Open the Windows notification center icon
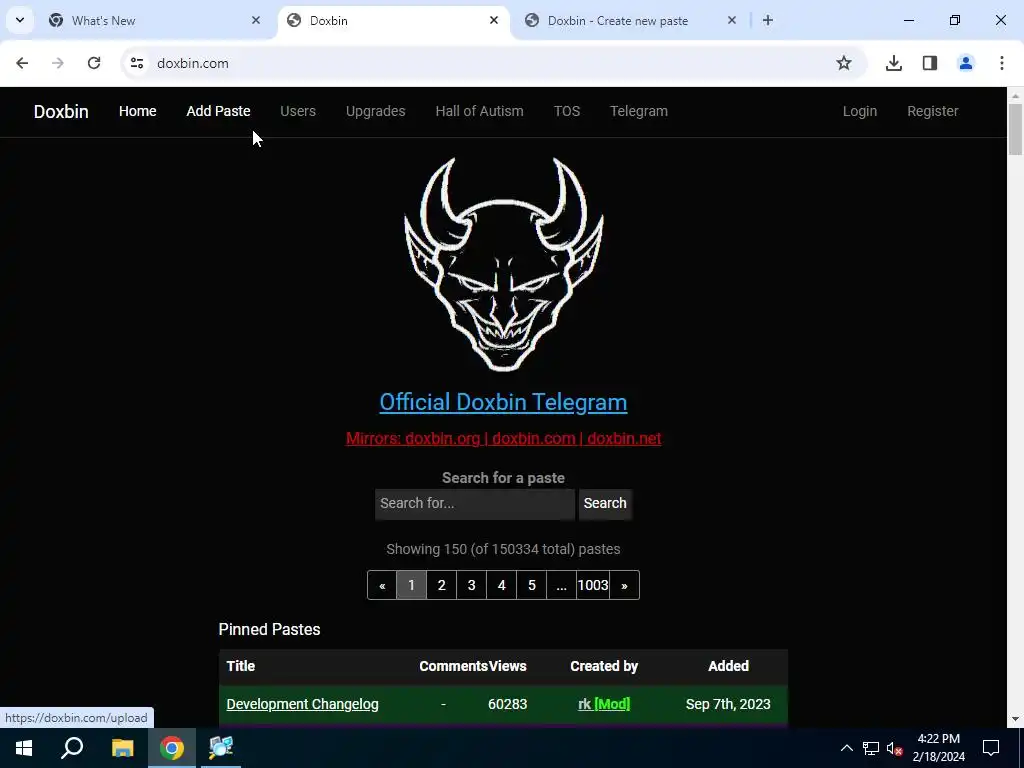Viewport: 1024px width, 768px height. [991, 748]
